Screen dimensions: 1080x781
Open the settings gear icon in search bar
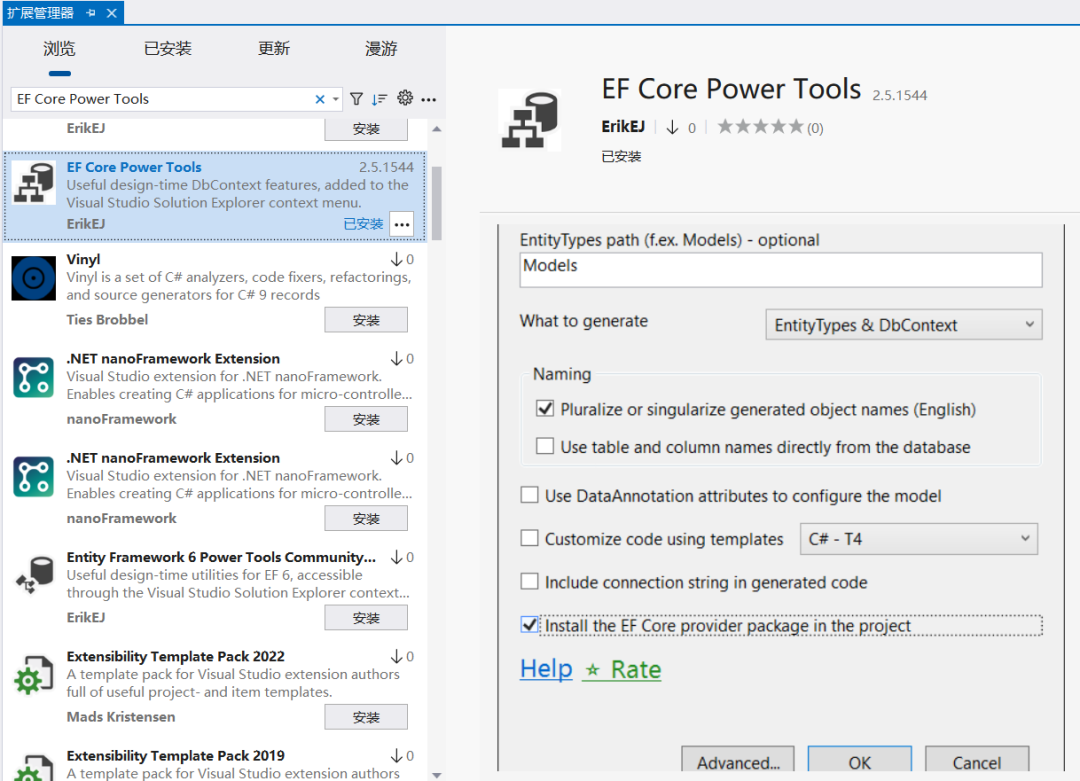[x=405, y=98]
